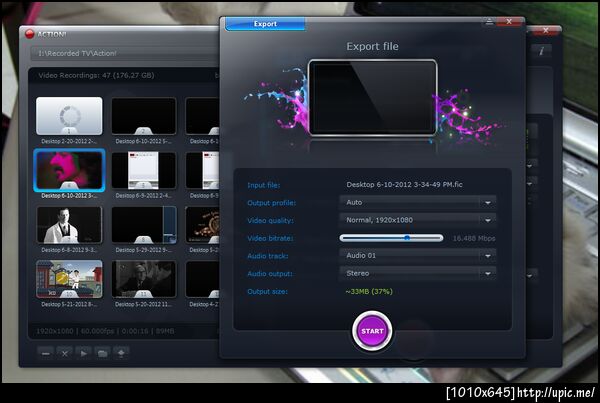This screenshot has width=600, height=403.
Task: Click the Video bitrate label
Action: click(270, 238)
